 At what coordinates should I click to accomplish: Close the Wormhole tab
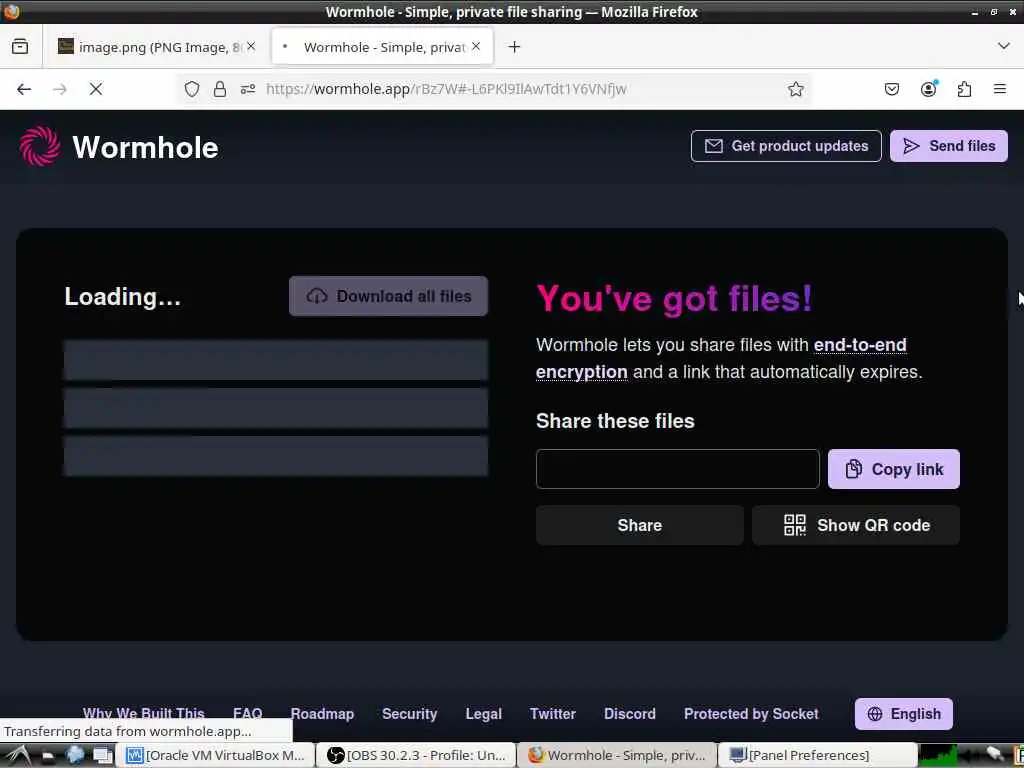click(x=476, y=46)
